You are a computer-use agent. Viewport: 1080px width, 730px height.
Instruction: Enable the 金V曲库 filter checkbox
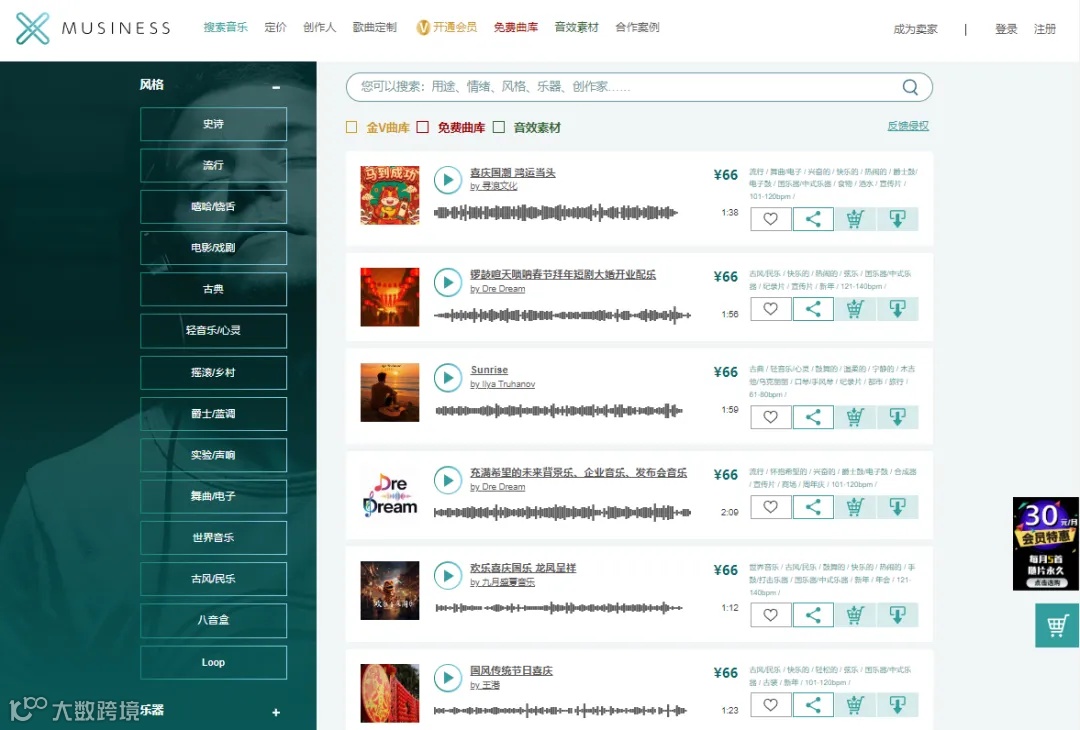pyautogui.click(x=352, y=126)
